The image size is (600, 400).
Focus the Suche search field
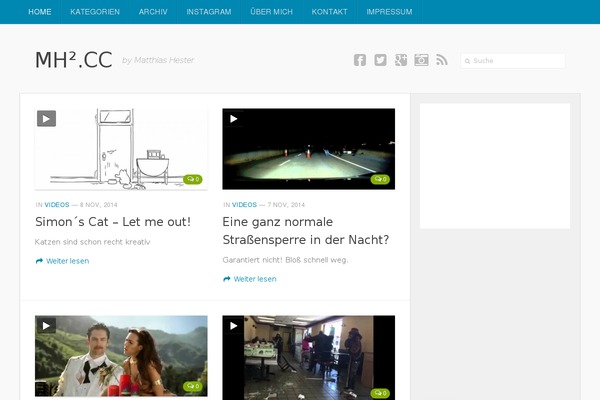coord(513,61)
